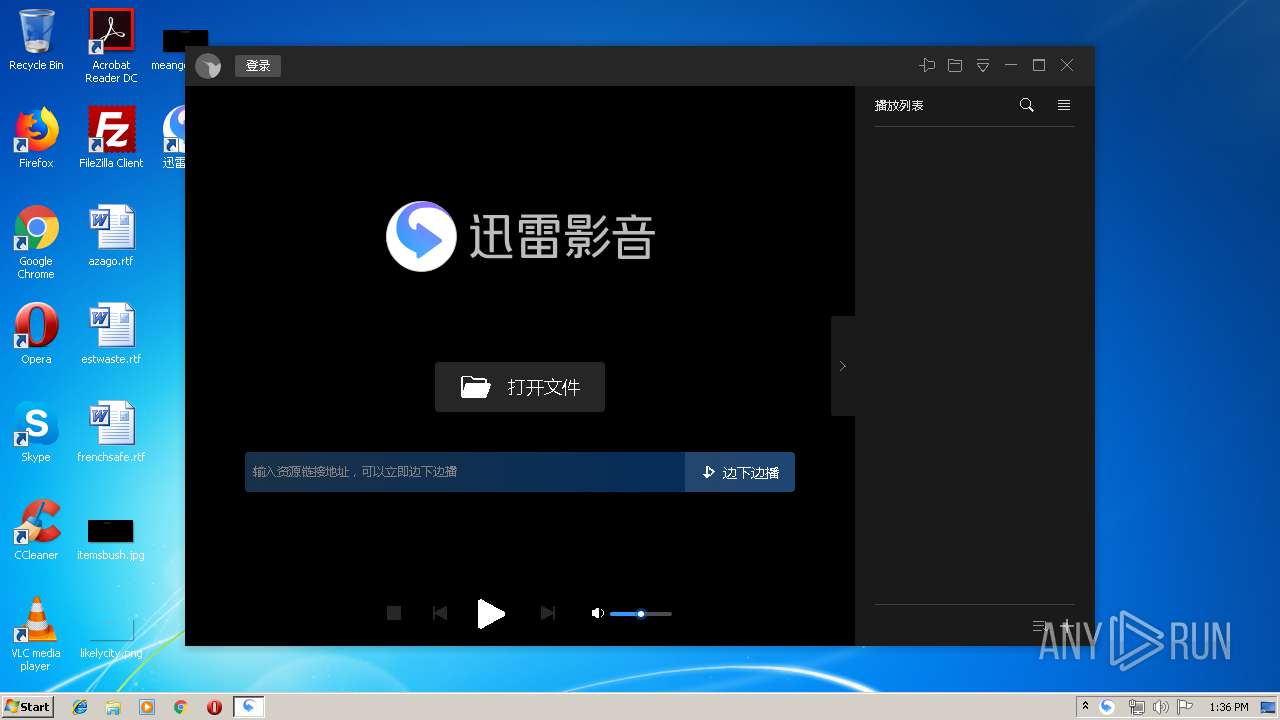Add a file with the playlist plus icon

[1066, 626]
